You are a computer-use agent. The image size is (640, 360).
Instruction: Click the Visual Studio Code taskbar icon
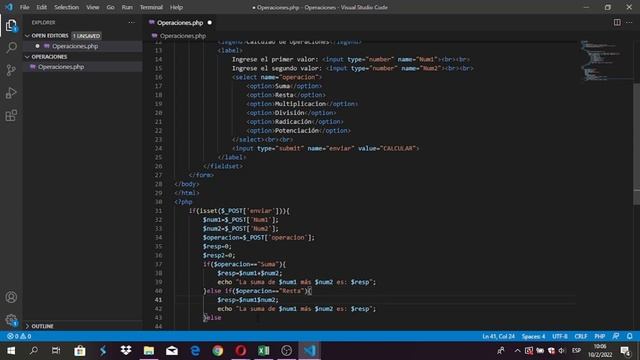(x=310, y=351)
